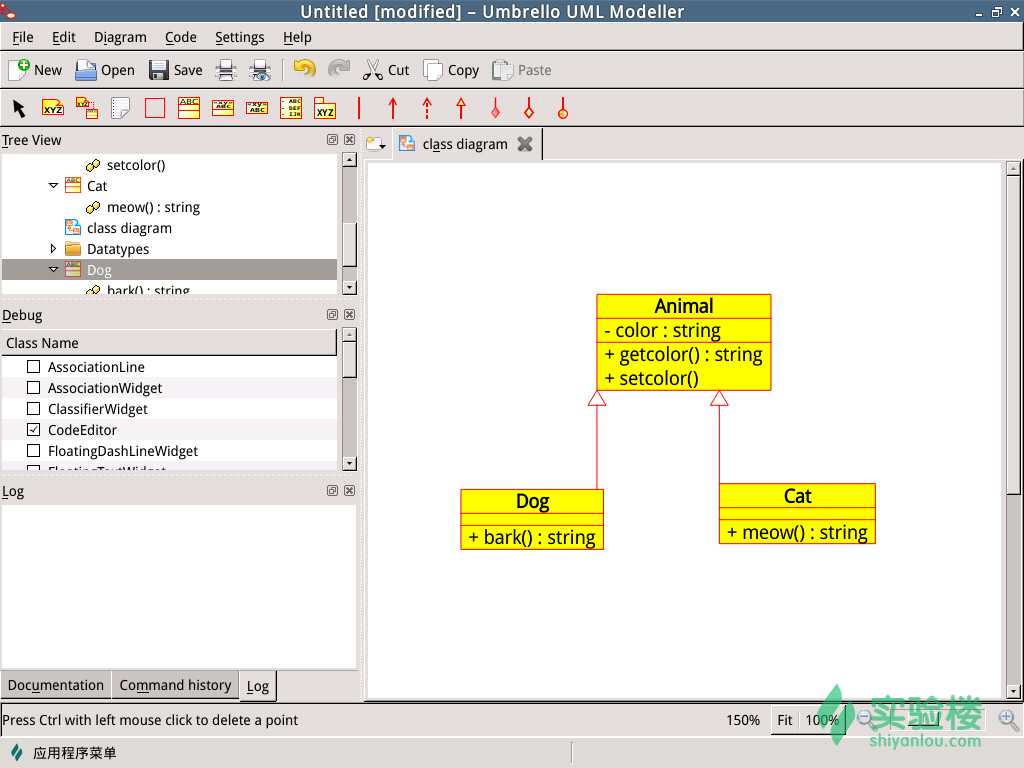Select the class tool
This screenshot has width=1024, height=768.
tap(189, 108)
